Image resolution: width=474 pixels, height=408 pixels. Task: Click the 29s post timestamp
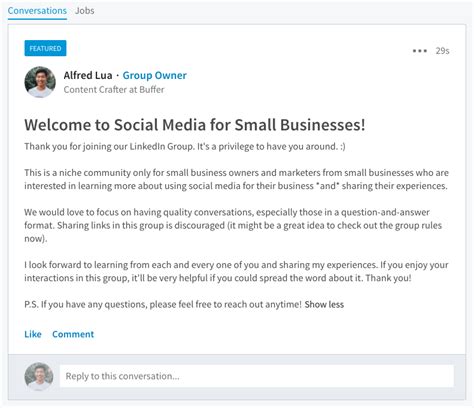tap(442, 51)
